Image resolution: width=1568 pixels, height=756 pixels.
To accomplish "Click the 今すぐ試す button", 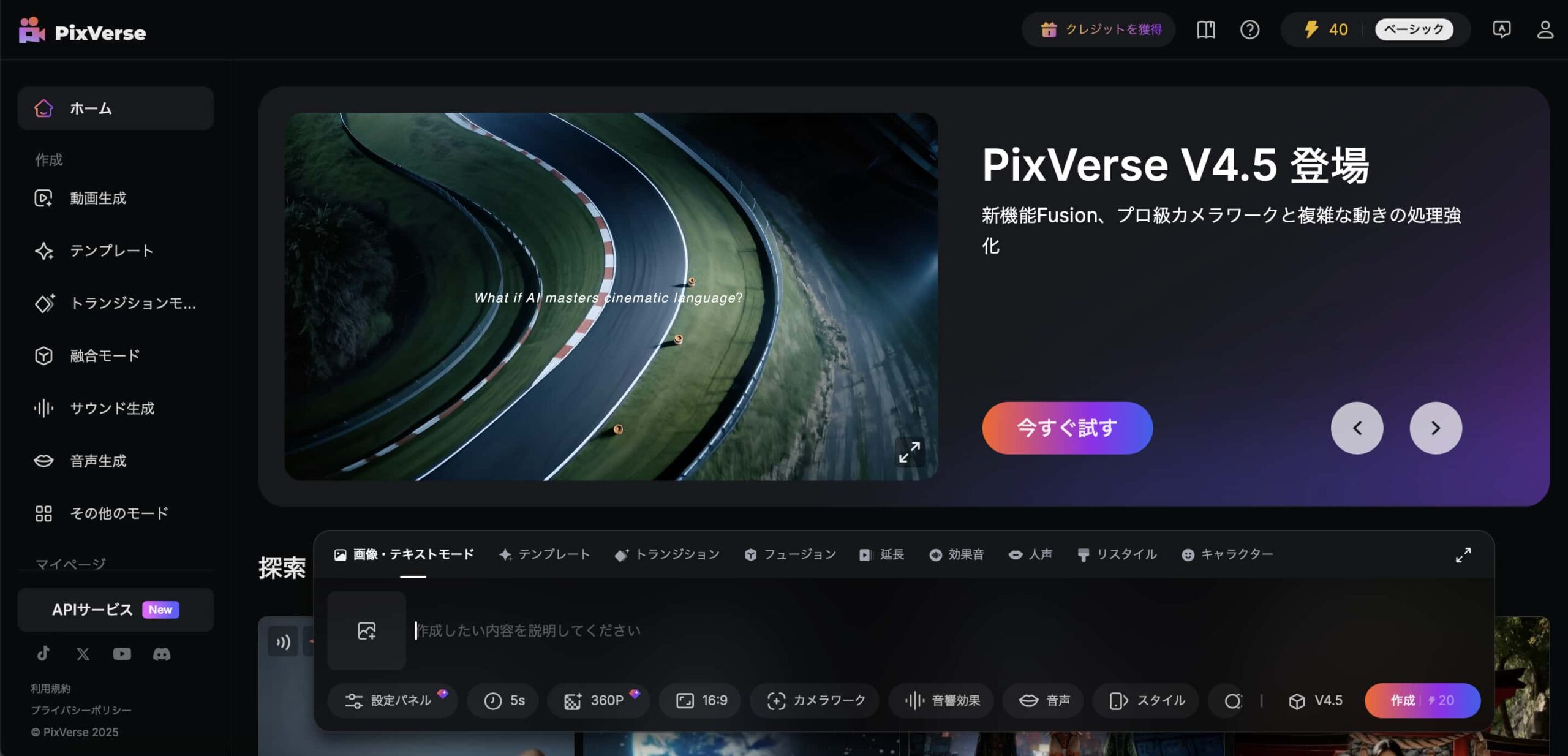I will pos(1067,428).
